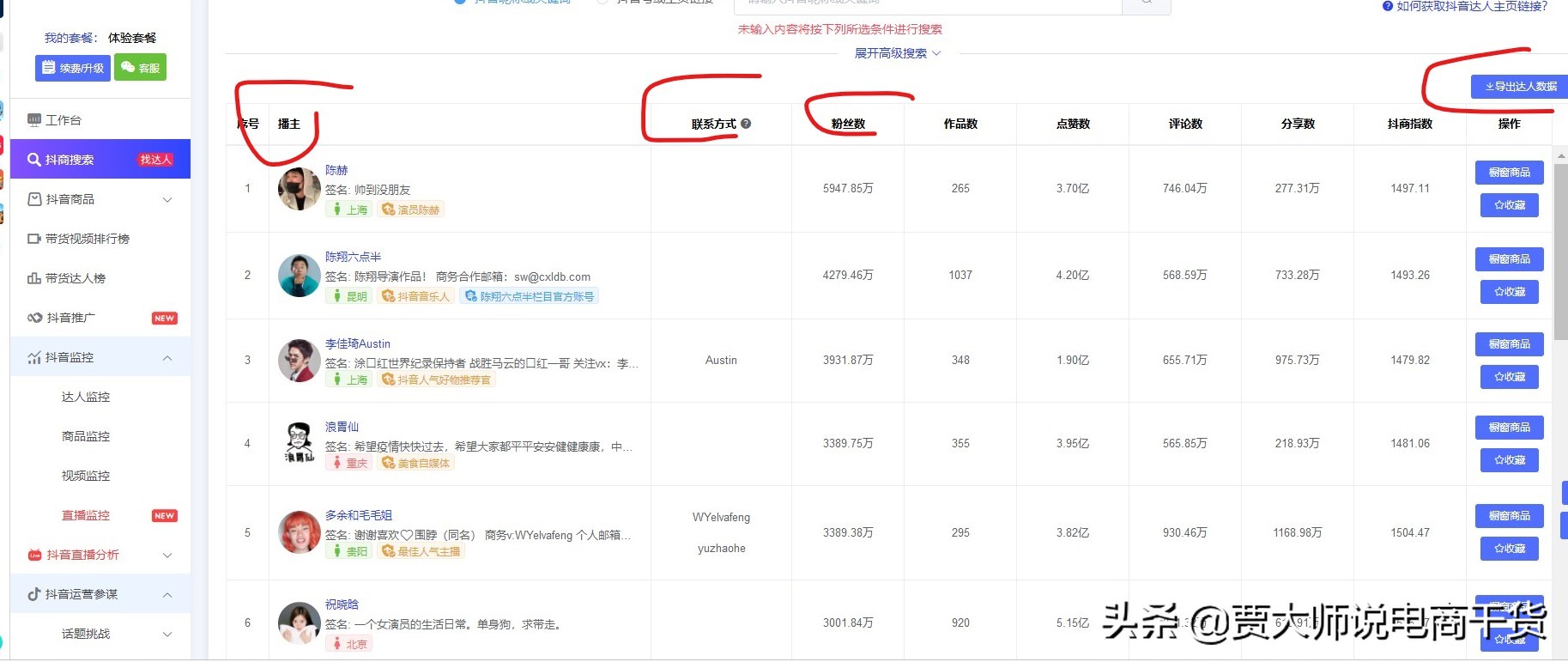
Task: Click the 抖音音乐人 badge under 陈翔六点半
Action: click(x=416, y=296)
